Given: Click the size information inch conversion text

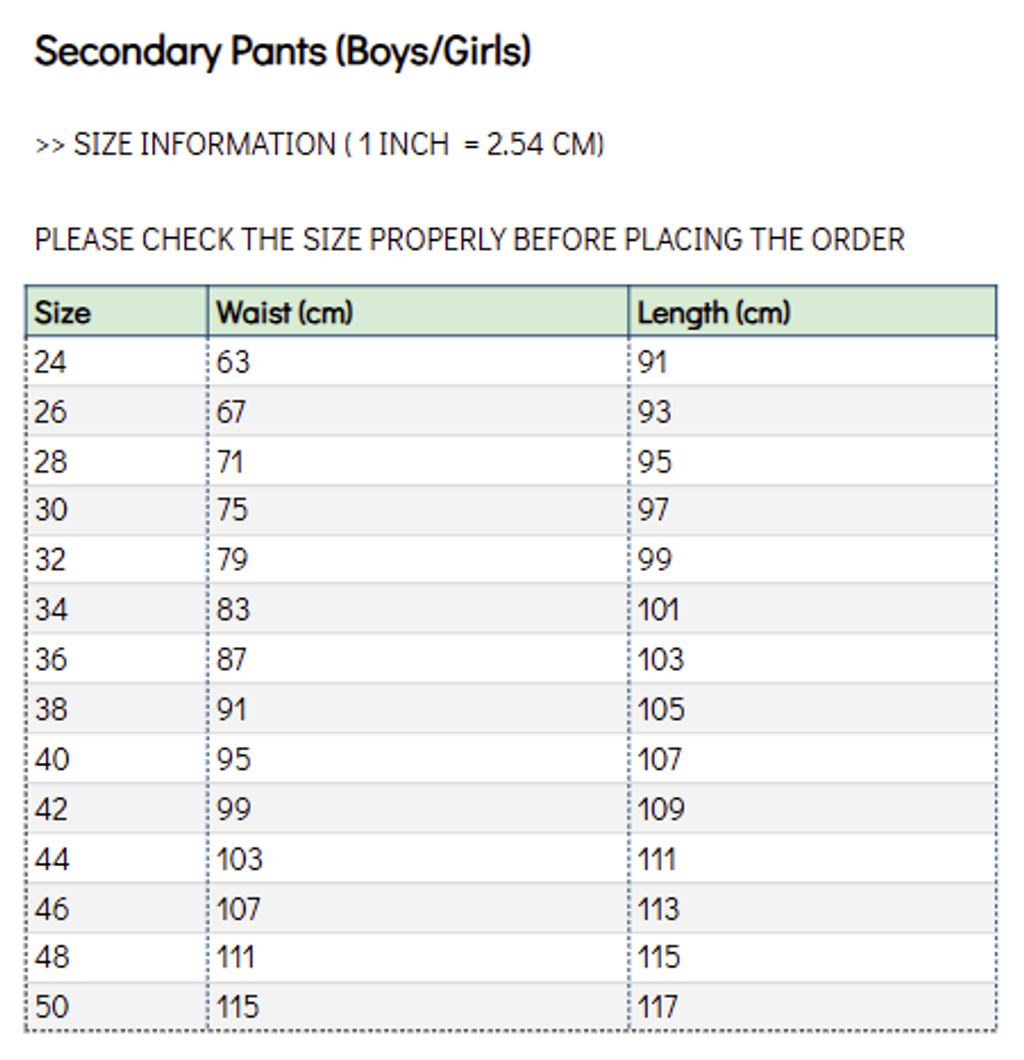Looking at the screenshot, I should coord(319,144).
